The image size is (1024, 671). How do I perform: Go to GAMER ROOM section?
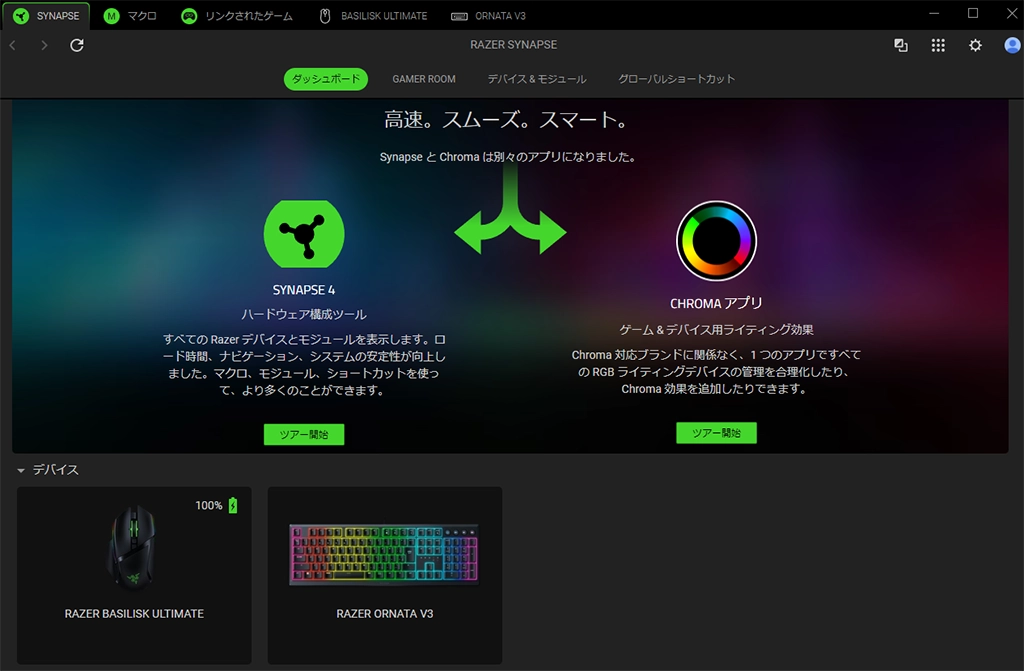pos(423,79)
